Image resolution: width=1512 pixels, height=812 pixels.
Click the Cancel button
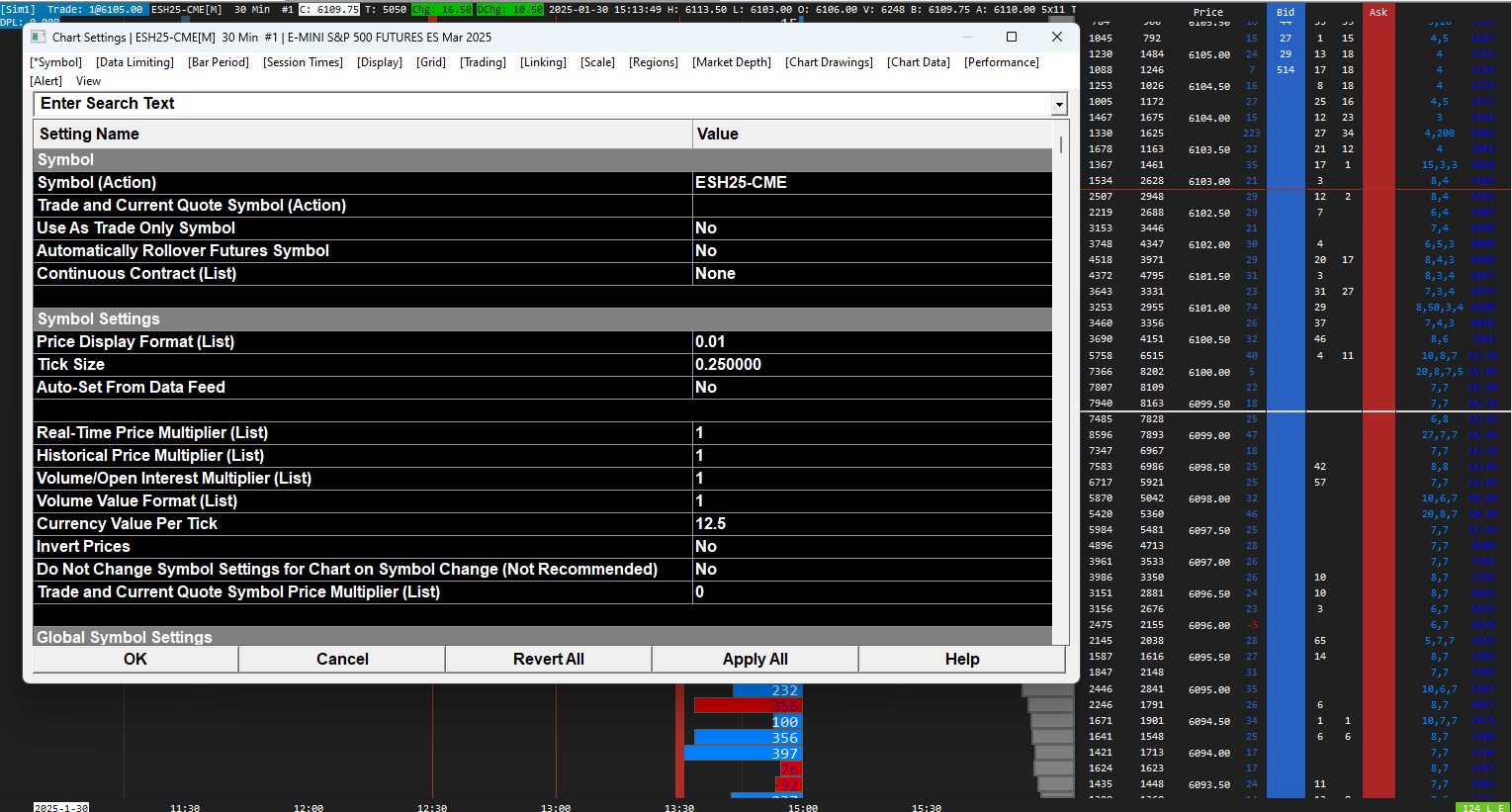(342, 660)
